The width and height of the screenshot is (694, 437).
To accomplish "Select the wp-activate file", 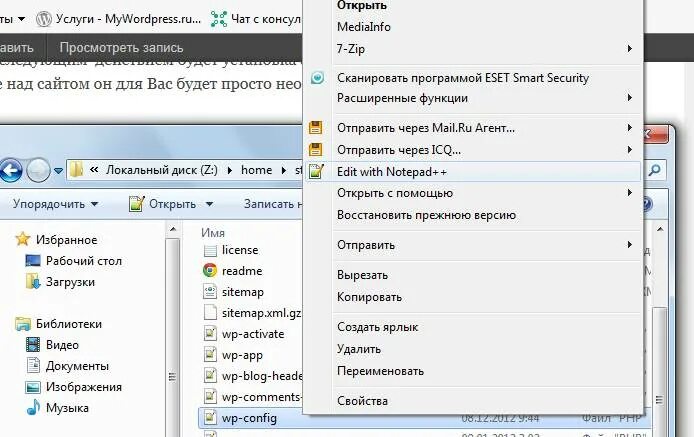I will point(253,334).
